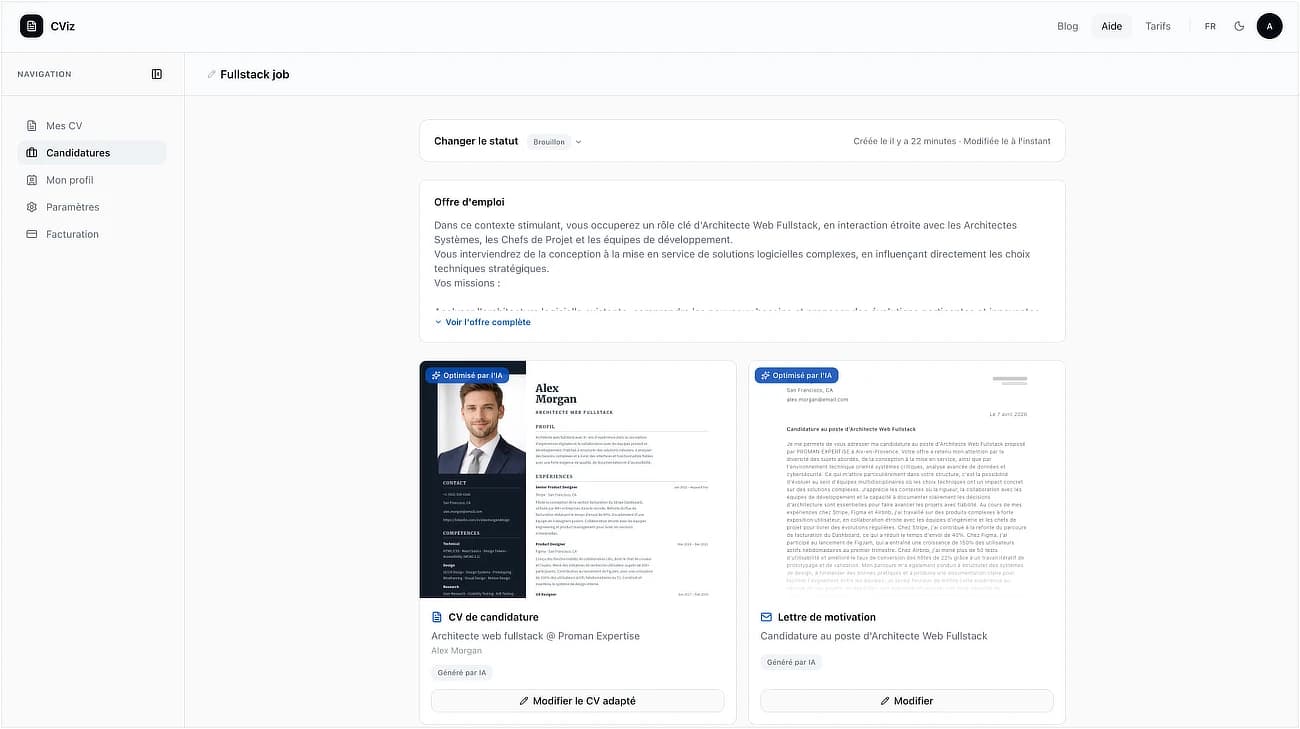Click Modifier button for the cover letter
Screen dimensions: 1300x729
pyautogui.click(x=906, y=701)
